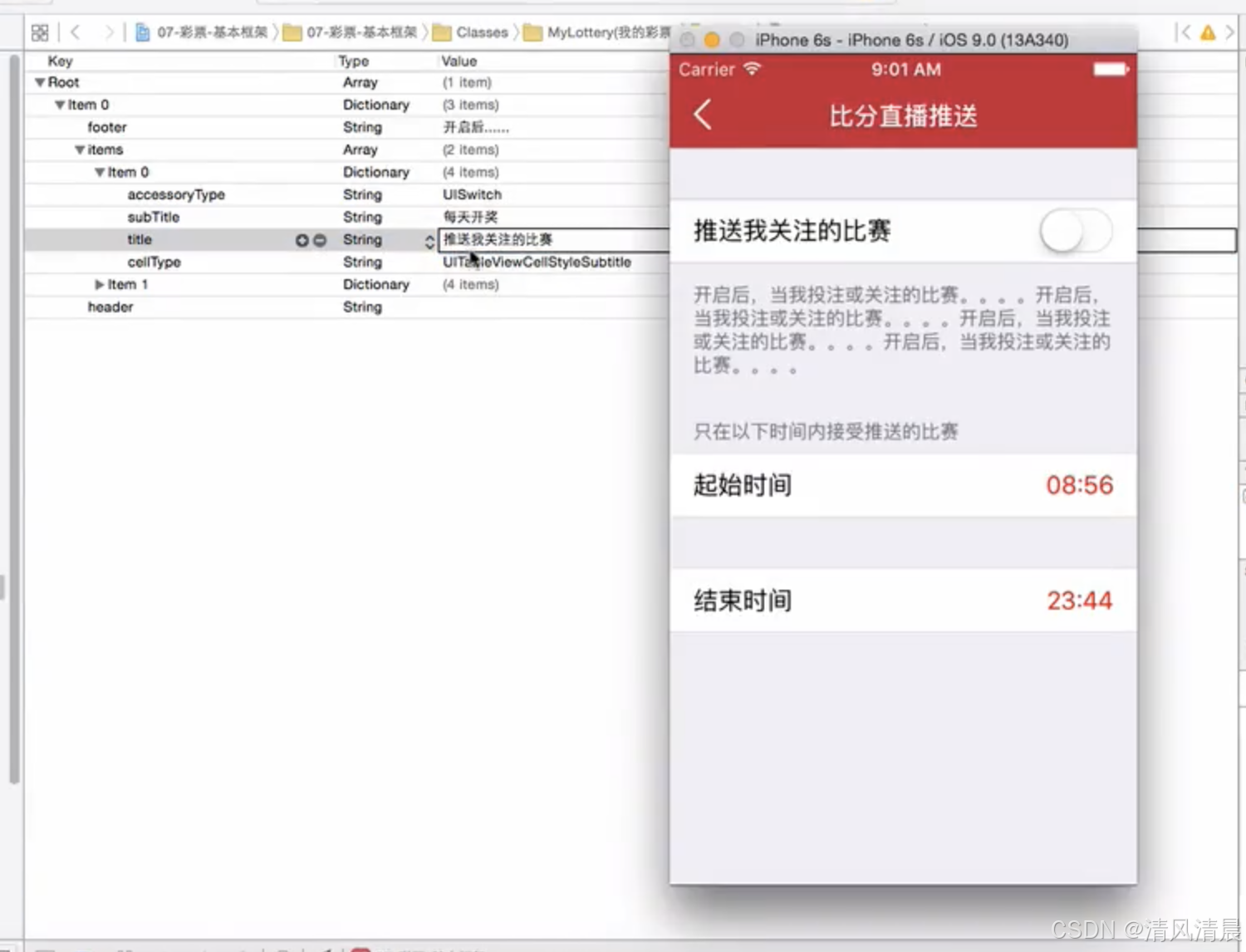
Task: Click the Classes folder in the breadcrumb
Action: [471, 32]
